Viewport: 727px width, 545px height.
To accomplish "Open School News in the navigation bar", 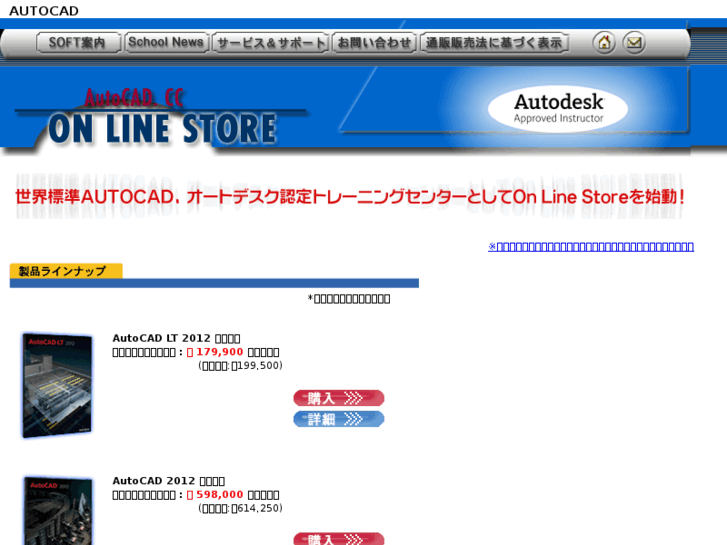I will click(166, 43).
